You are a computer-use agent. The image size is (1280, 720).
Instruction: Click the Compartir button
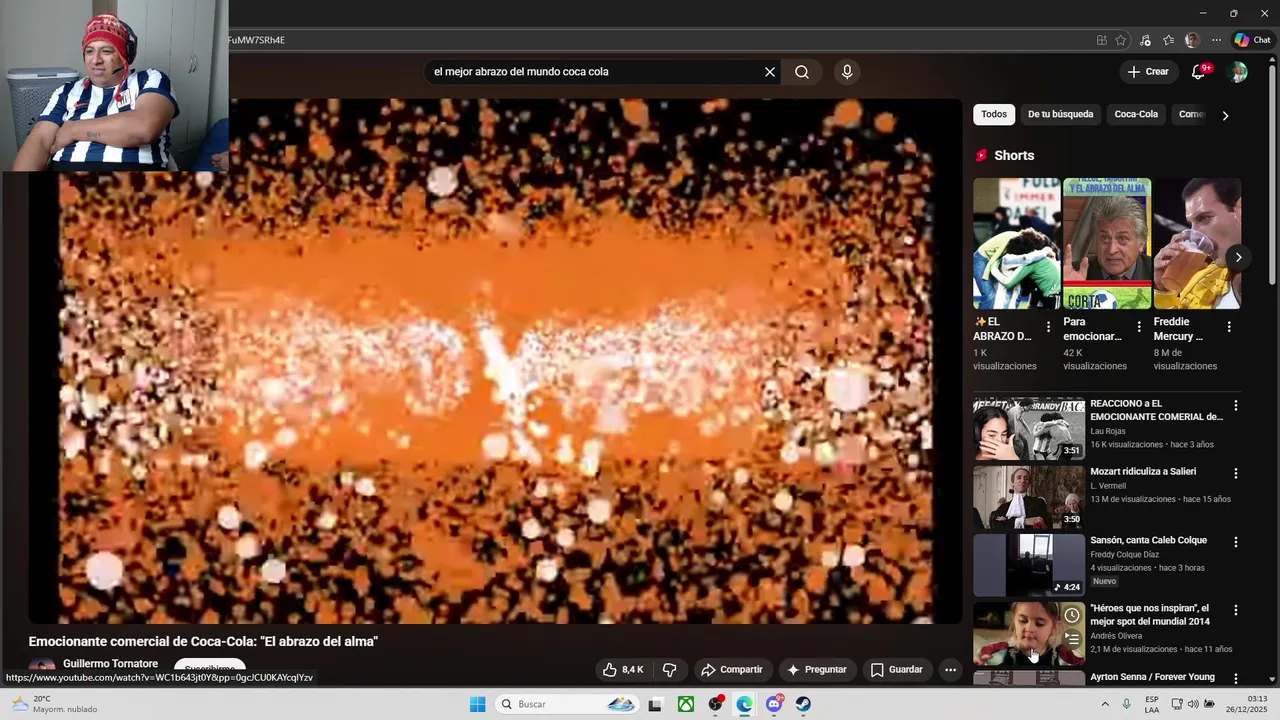[732, 670]
